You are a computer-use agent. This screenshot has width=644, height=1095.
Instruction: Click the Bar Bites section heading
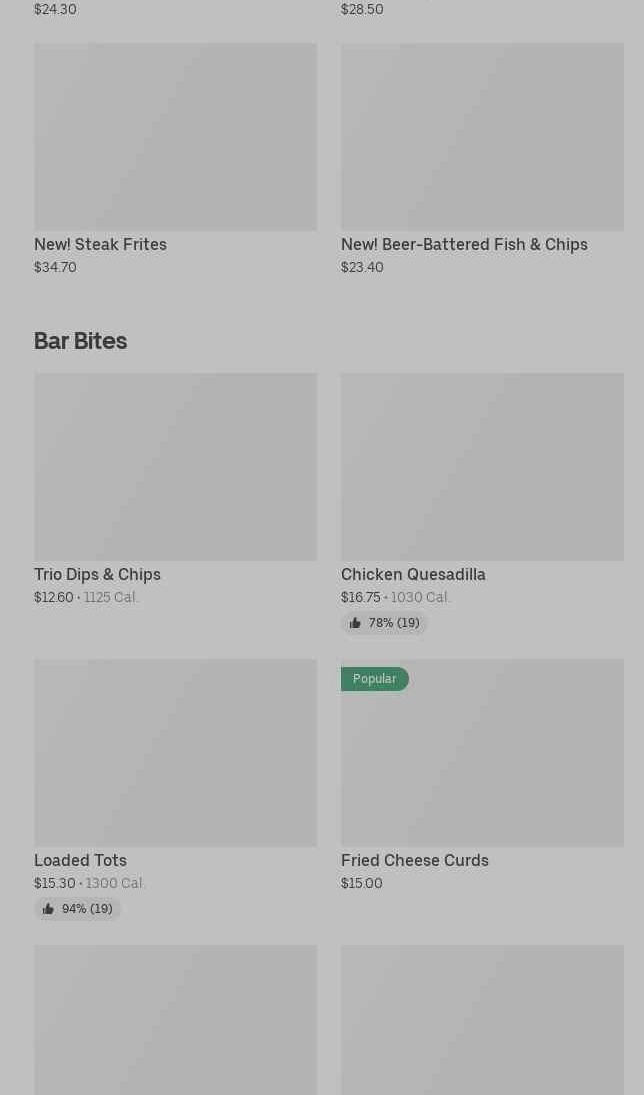tap(80, 341)
